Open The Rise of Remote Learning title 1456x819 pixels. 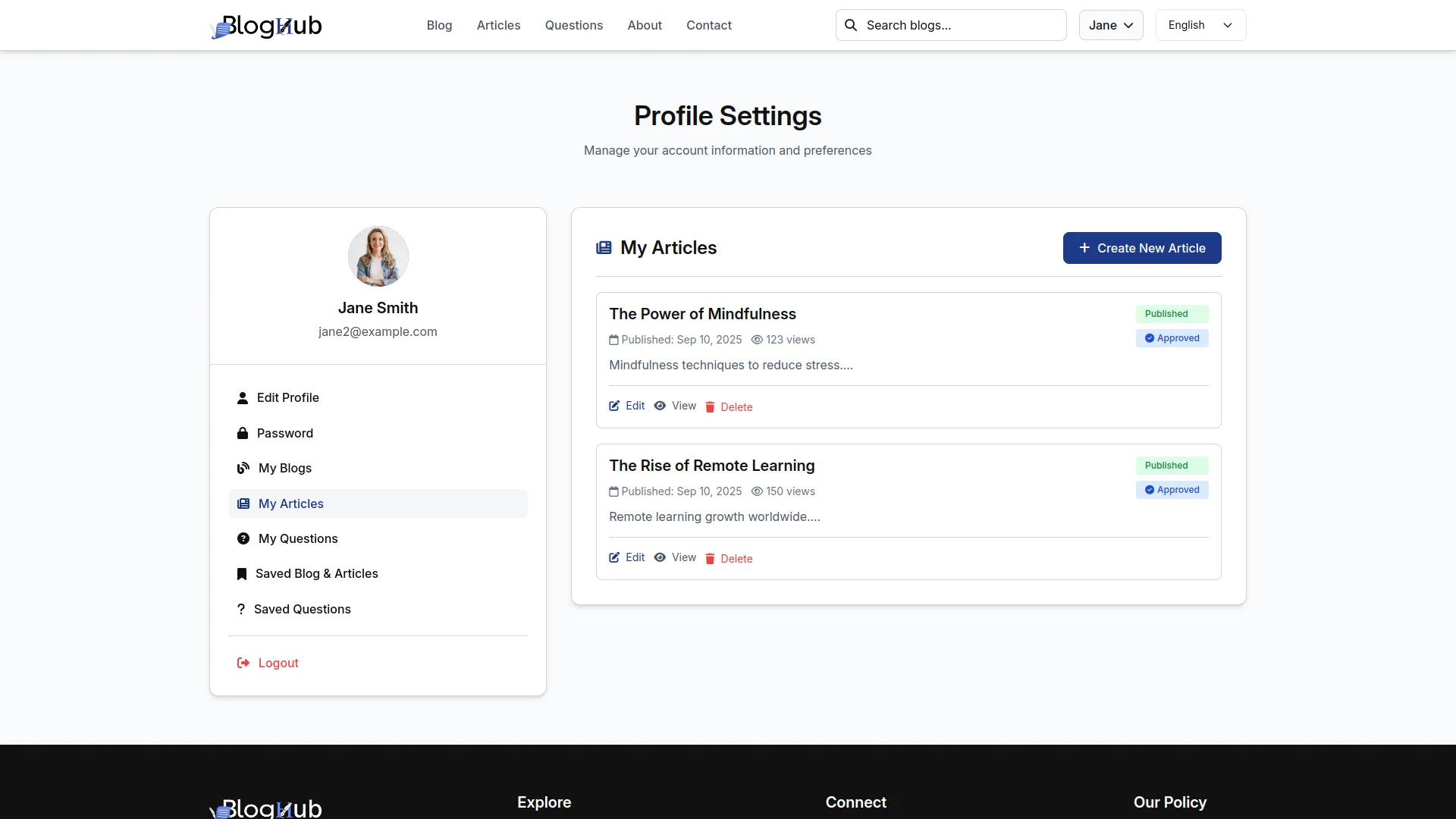(x=711, y=466)
